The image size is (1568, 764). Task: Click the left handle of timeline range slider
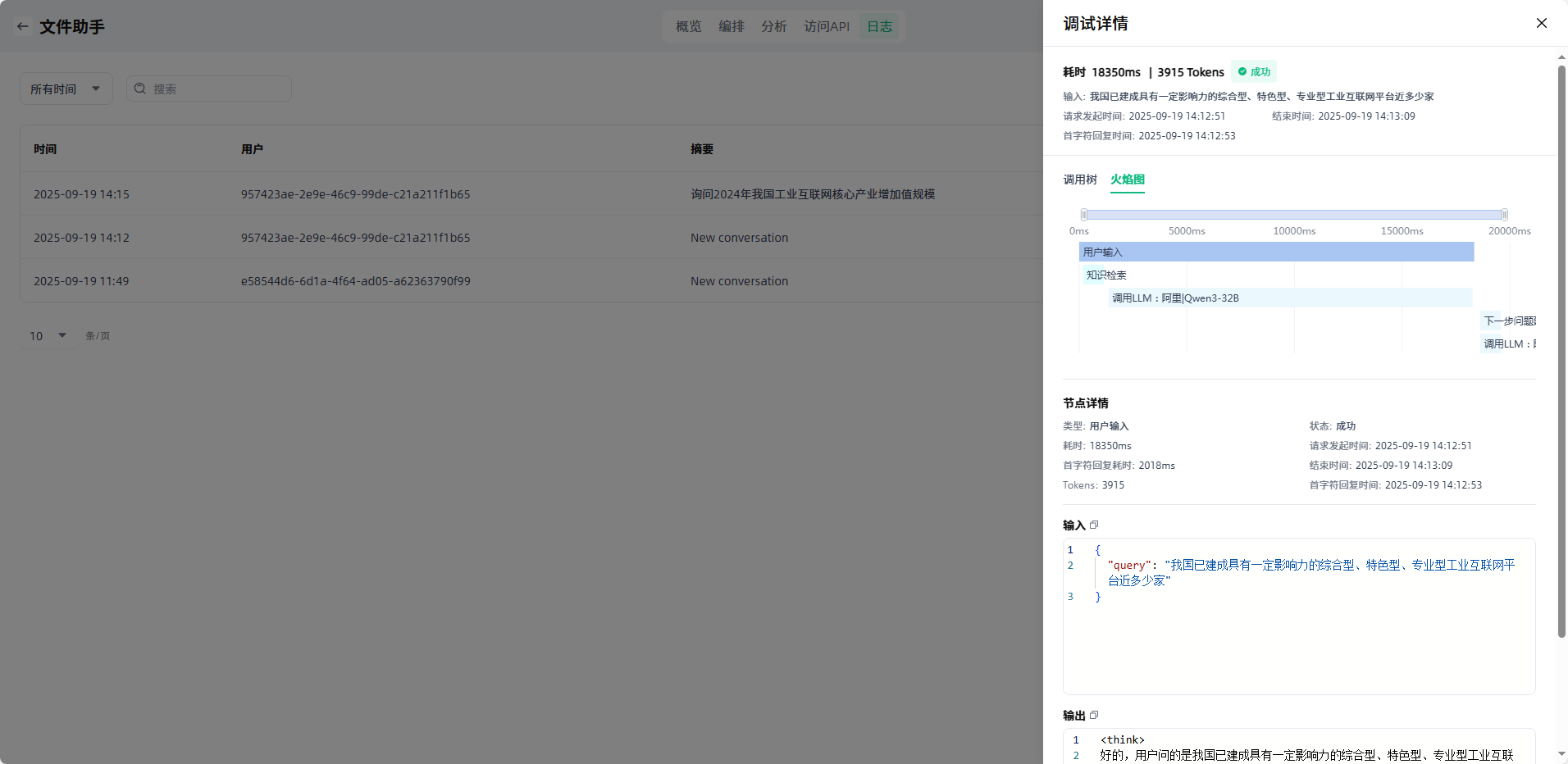1084,215
